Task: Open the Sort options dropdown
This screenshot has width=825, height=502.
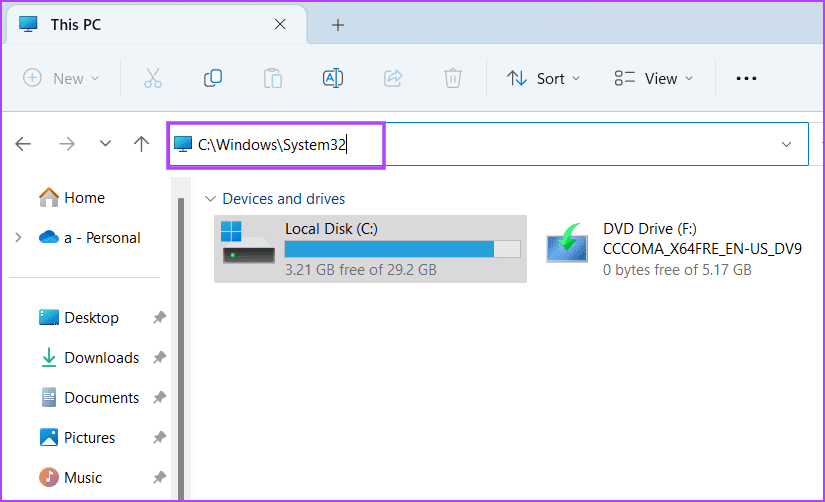Action: pyautogui.click(x=544, y=78)
